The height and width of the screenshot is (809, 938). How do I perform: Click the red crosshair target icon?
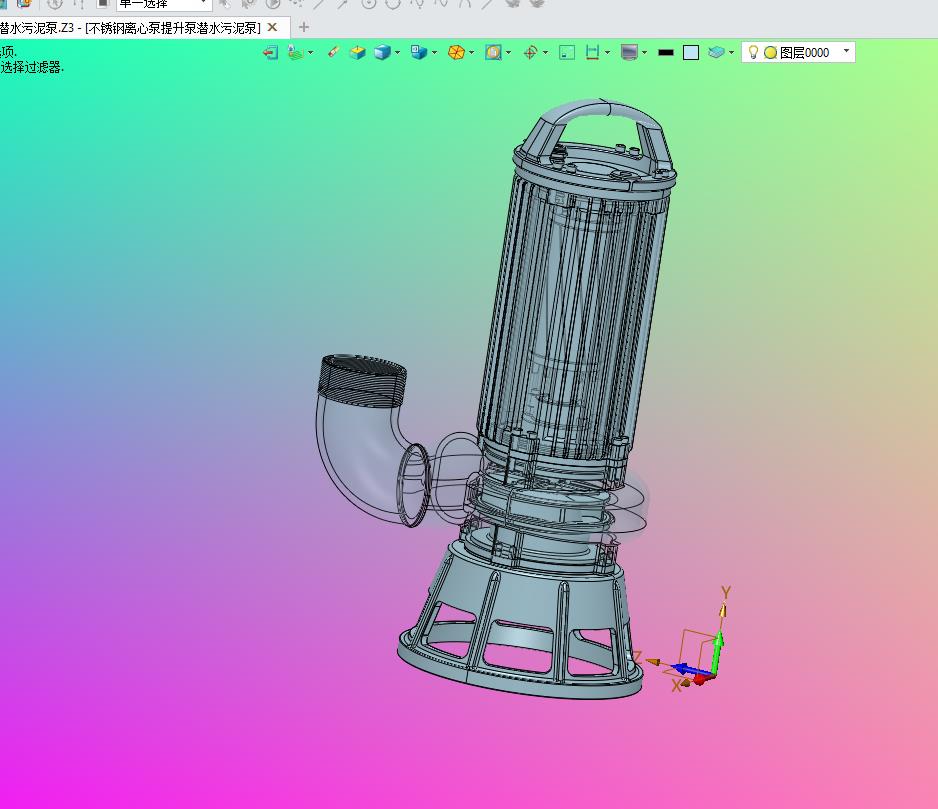point(530,53)
